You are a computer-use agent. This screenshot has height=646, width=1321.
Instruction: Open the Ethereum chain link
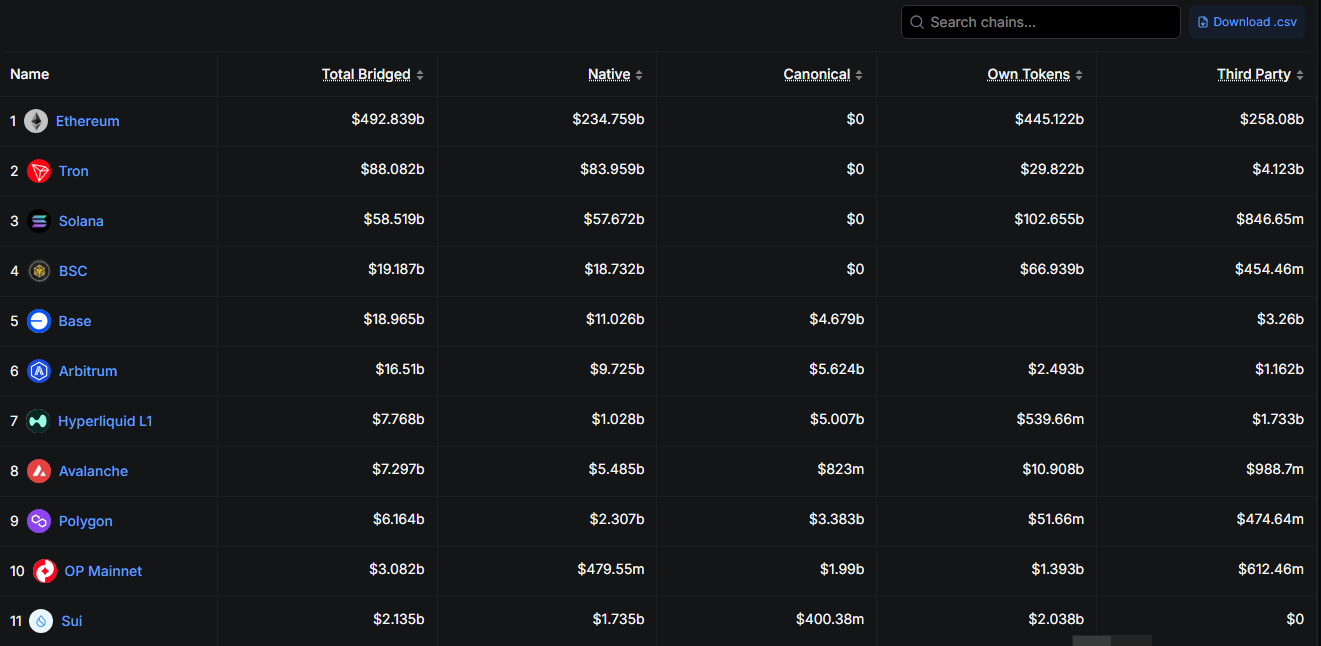point(87,121)
